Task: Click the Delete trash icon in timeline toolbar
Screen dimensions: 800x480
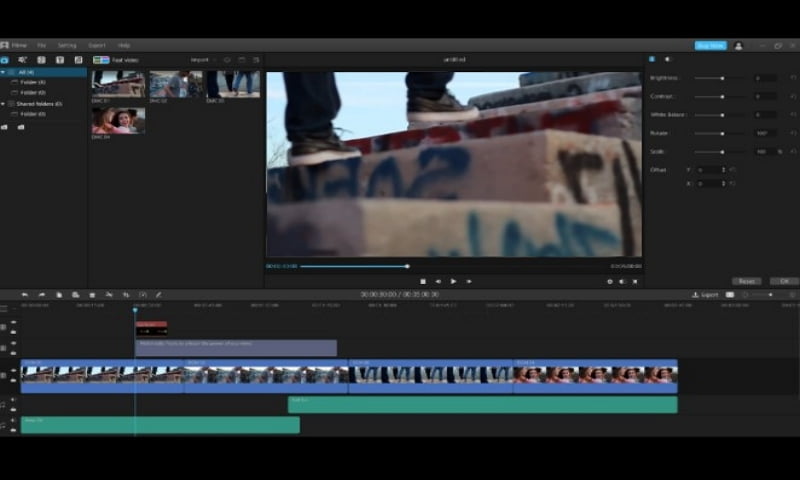Action: click(x=92, y=295)
